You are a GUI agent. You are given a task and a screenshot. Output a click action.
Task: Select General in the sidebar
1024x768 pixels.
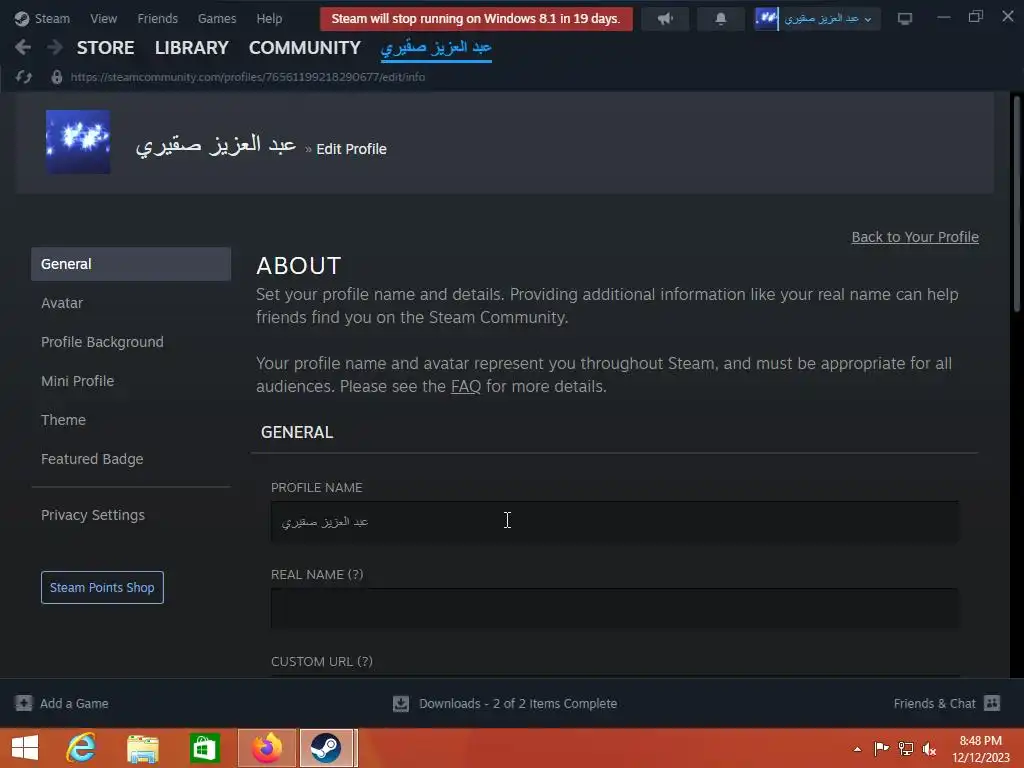pyautogui.click(x=131, y=264)
